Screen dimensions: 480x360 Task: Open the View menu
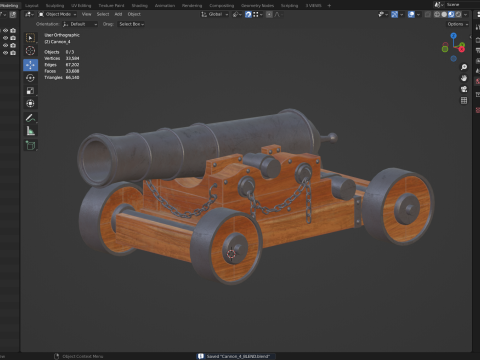86,14
